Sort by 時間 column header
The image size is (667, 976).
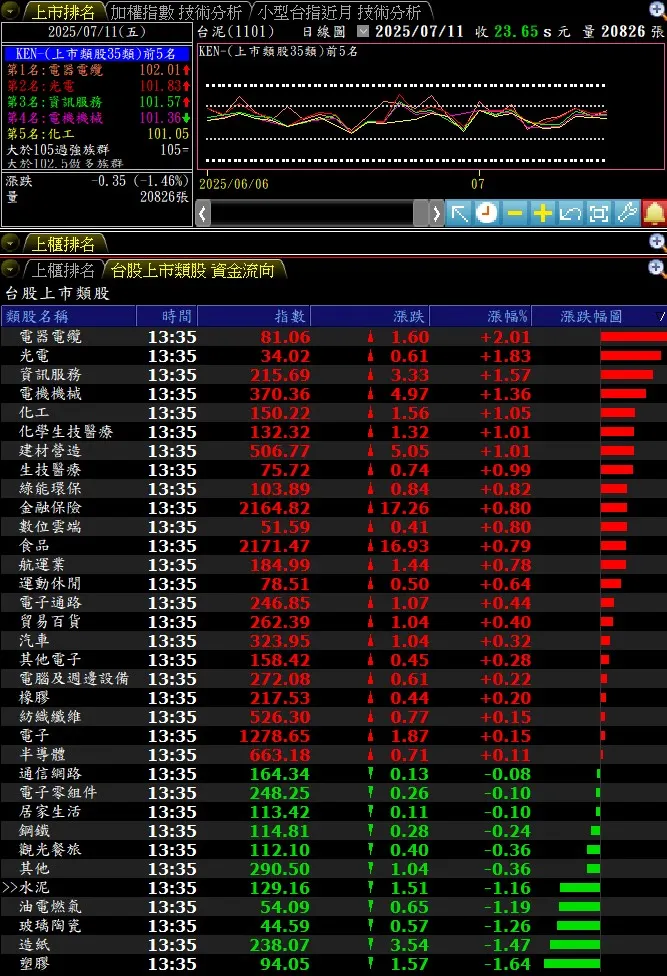point(167,316)
